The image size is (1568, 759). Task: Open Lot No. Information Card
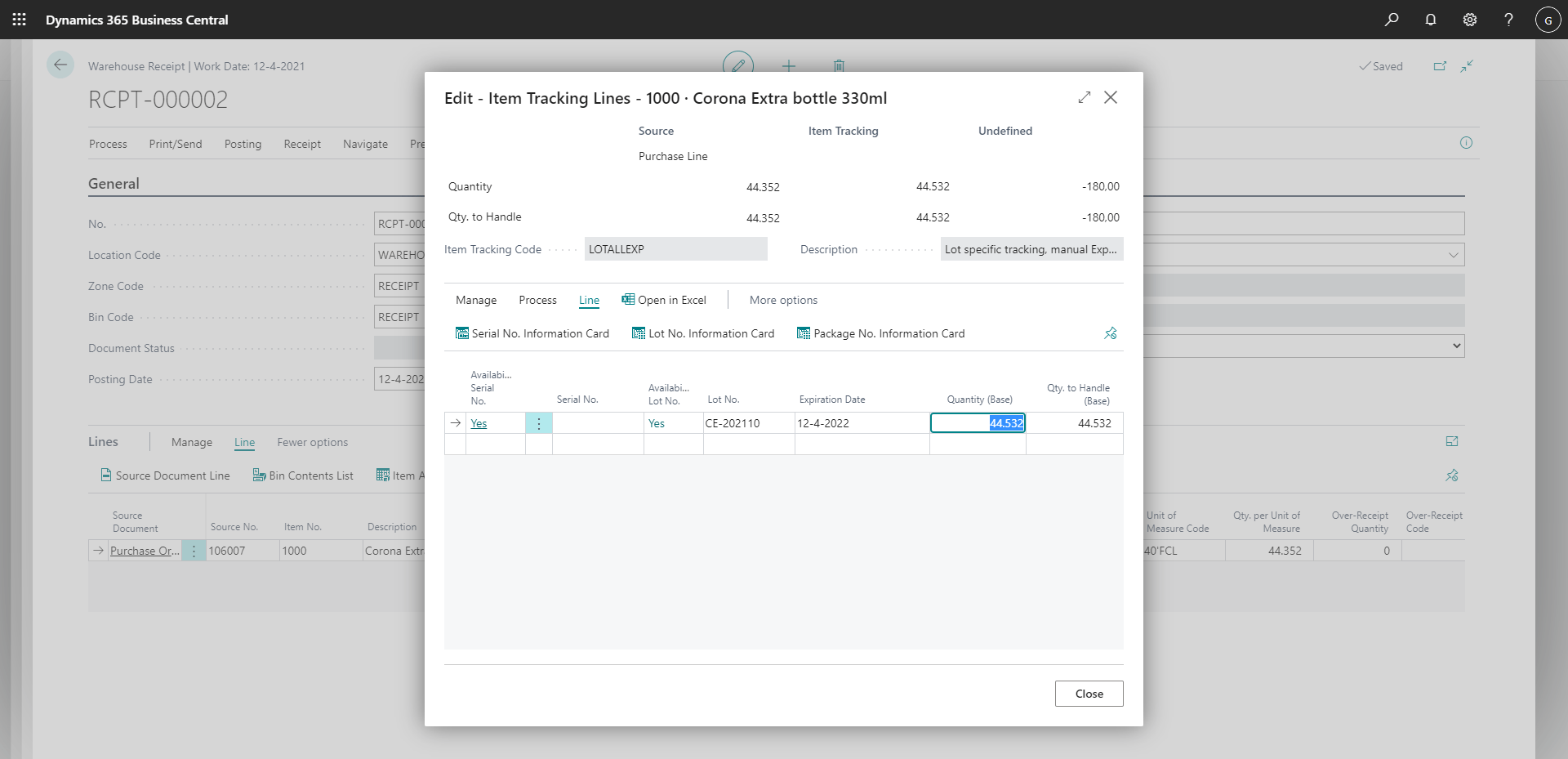tap(703, 333)
